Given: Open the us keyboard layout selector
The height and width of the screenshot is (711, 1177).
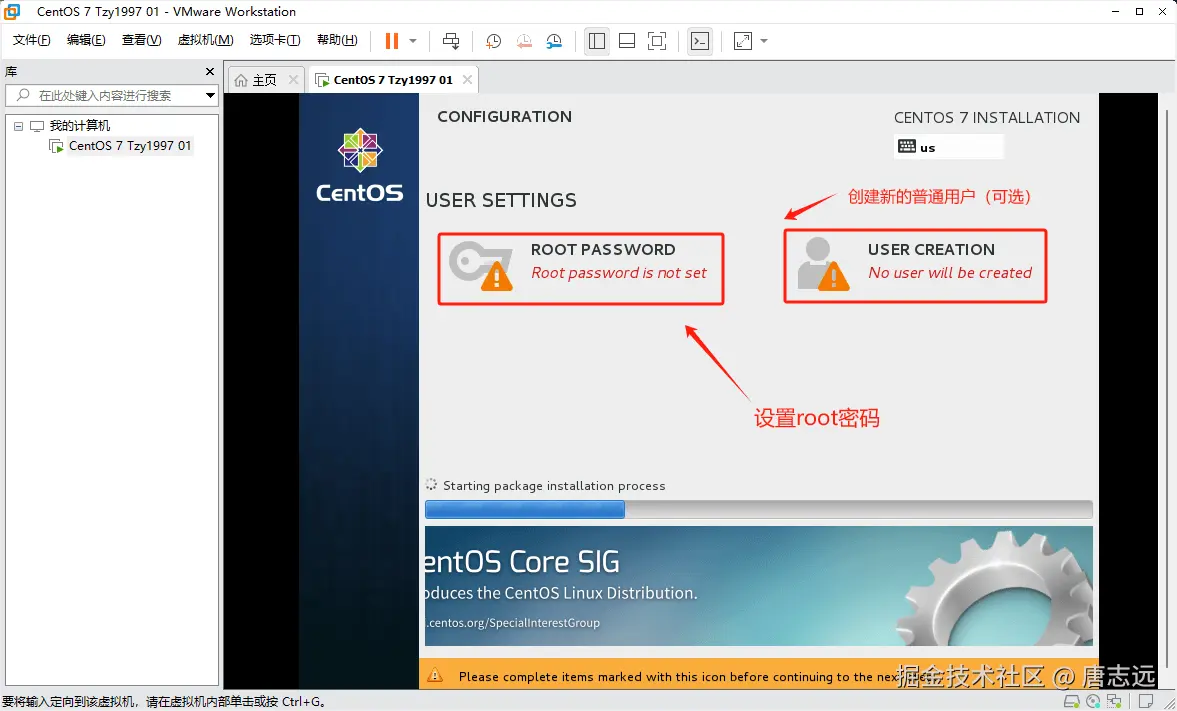Looking at the screenshot, I should point(949,147).
